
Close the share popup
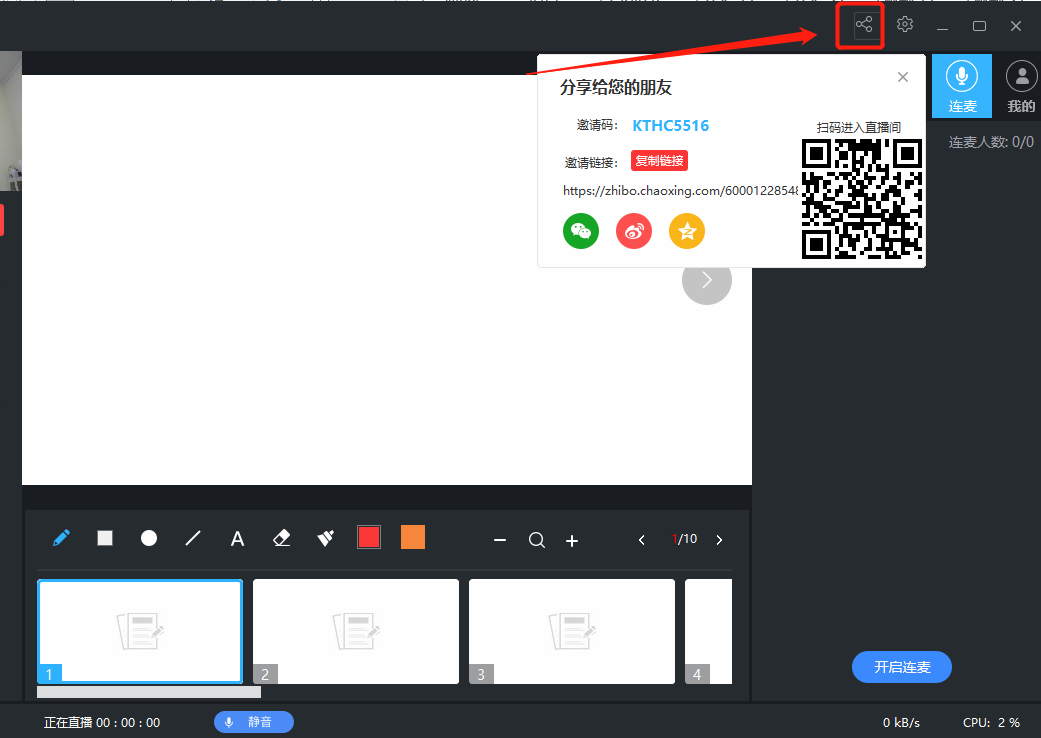click(x=902, y=77)
